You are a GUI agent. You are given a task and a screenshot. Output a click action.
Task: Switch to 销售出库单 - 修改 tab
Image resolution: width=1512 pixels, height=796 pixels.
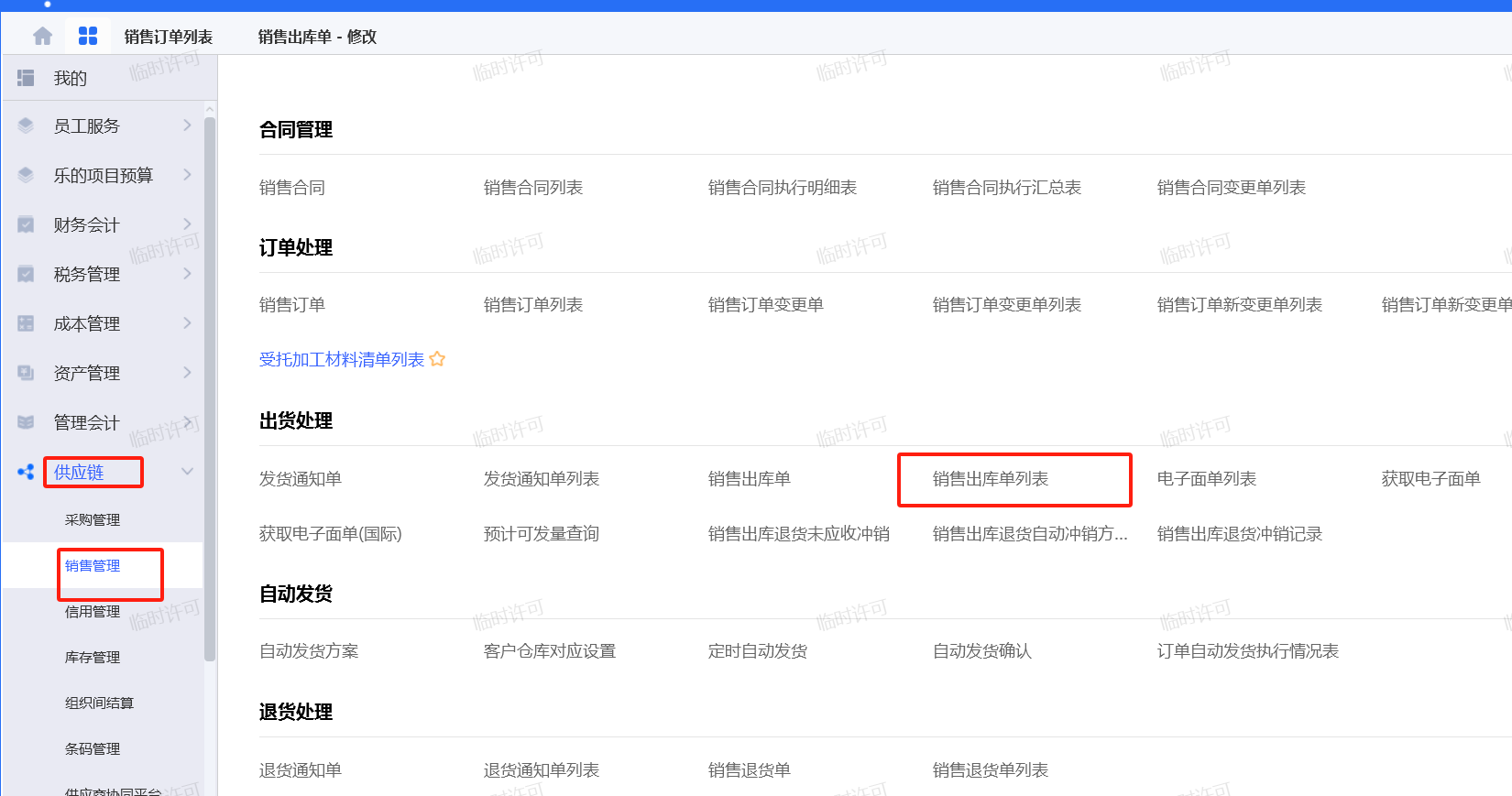point(317,37)
